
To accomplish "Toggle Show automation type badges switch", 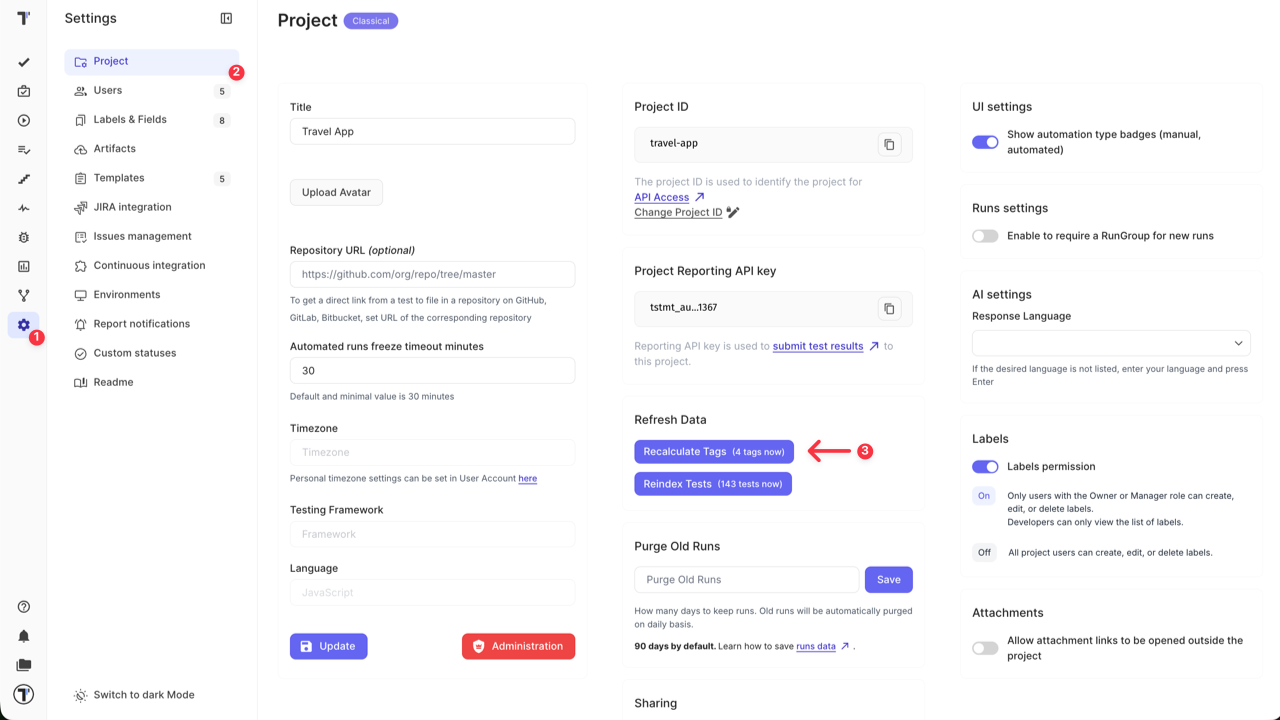I will coord(985,142).
